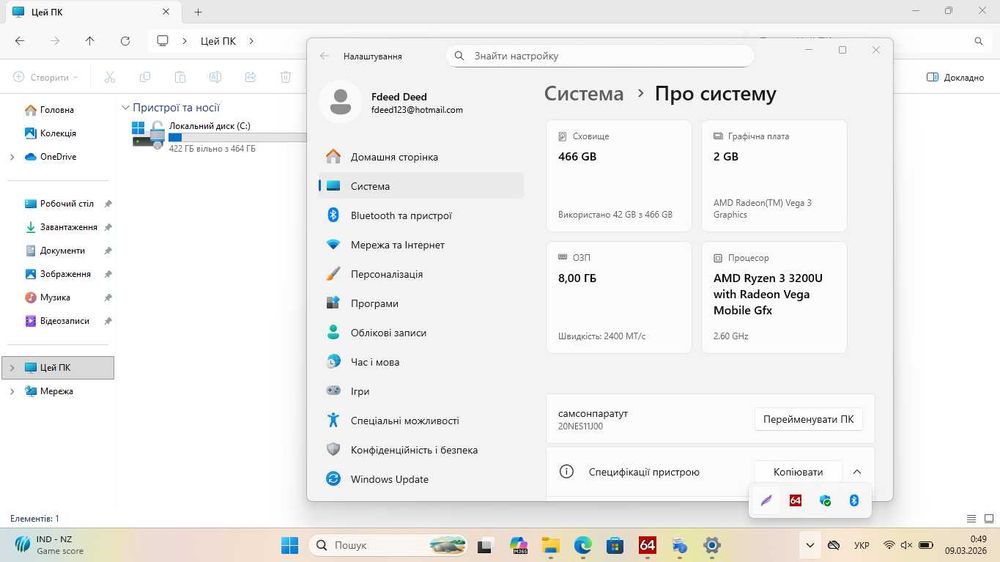Select Система in Settings sidebar
Image resolution: width=1000 pixels, height=562 pixels.
click(x=421, y=186)
